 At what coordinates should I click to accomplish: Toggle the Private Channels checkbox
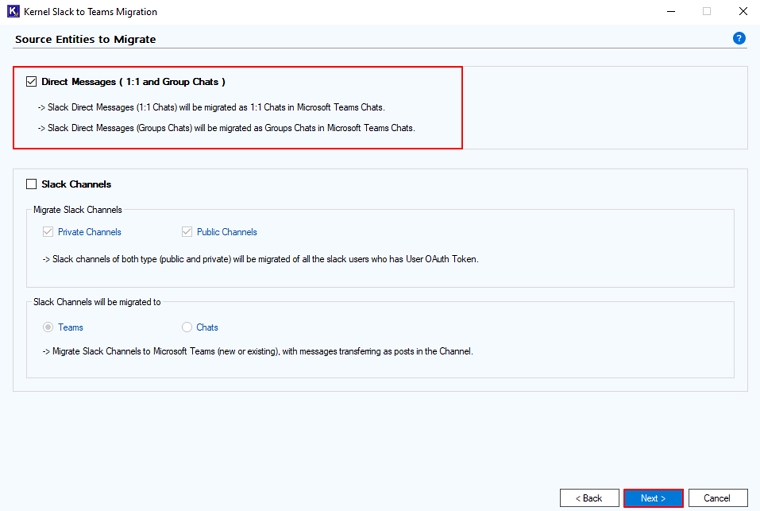coord(48,232)
